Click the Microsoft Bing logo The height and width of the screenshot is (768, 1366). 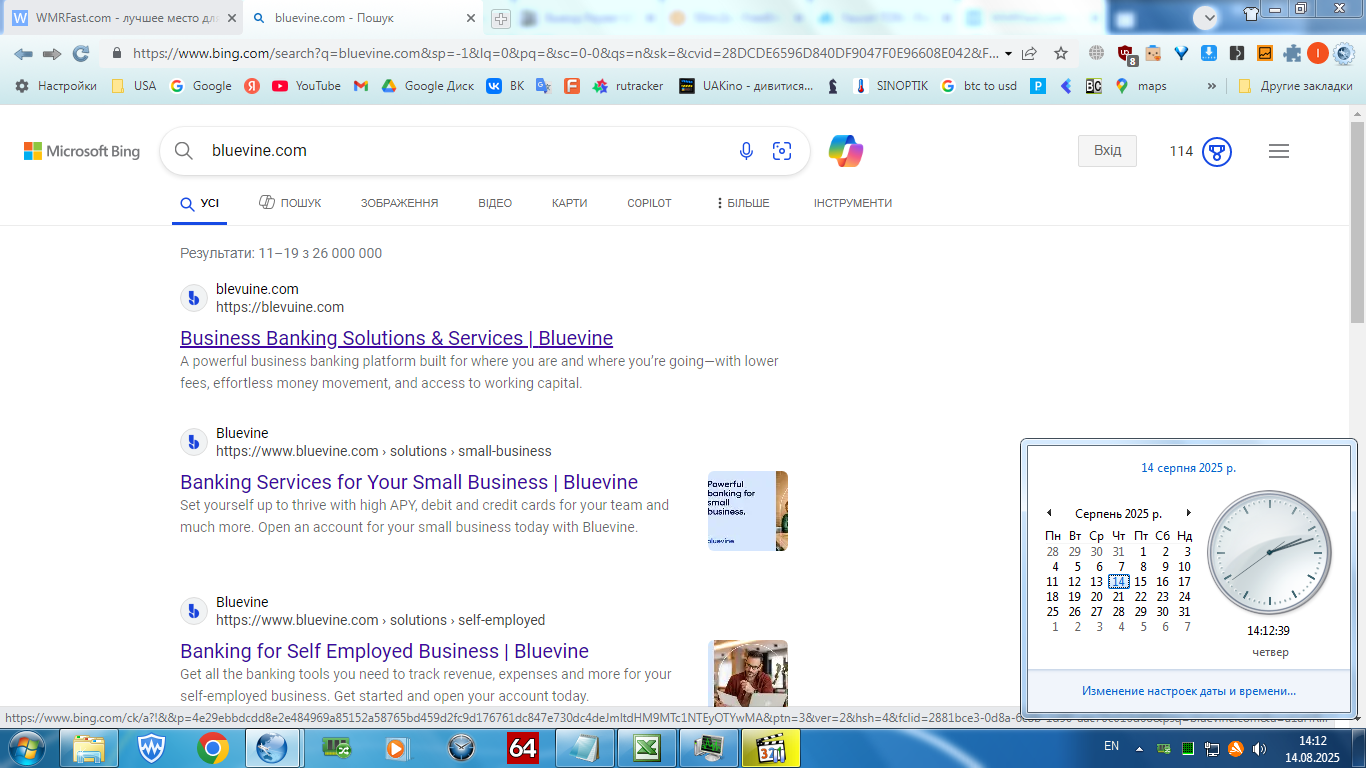[82, 151]
